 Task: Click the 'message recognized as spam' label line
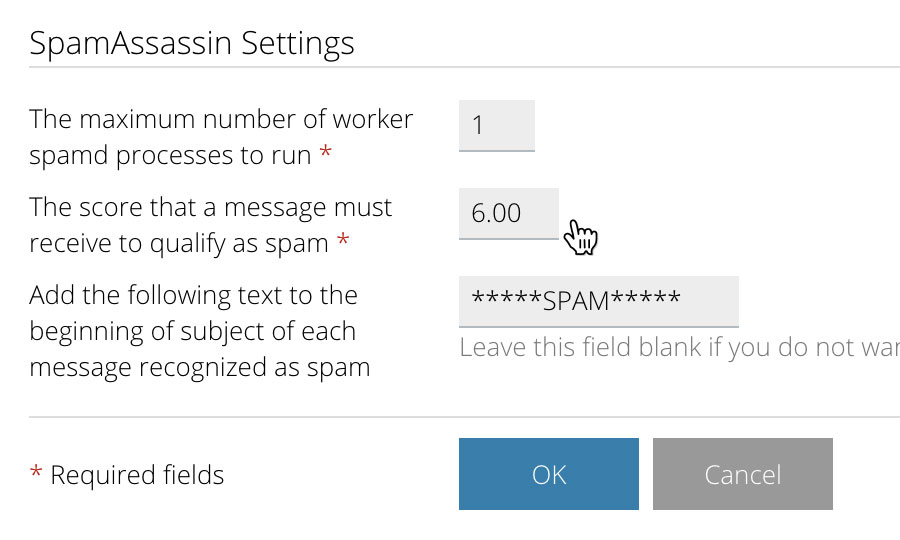point(200,367)
